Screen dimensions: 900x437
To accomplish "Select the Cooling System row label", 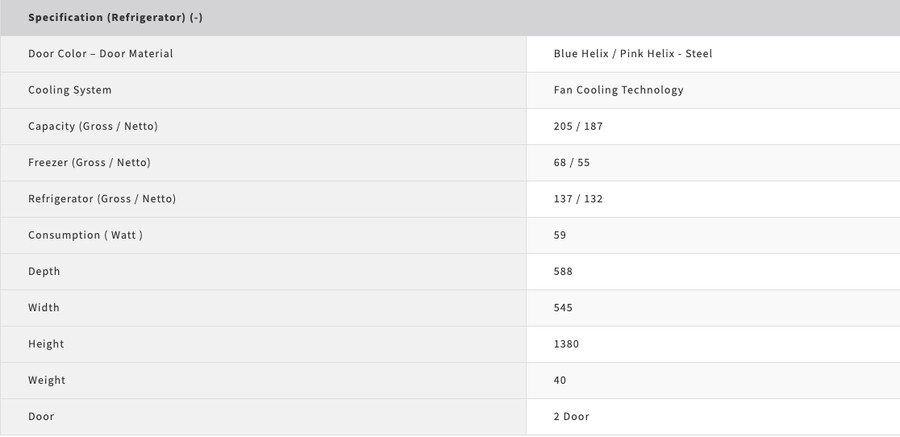I will click(x=70, y=90).
